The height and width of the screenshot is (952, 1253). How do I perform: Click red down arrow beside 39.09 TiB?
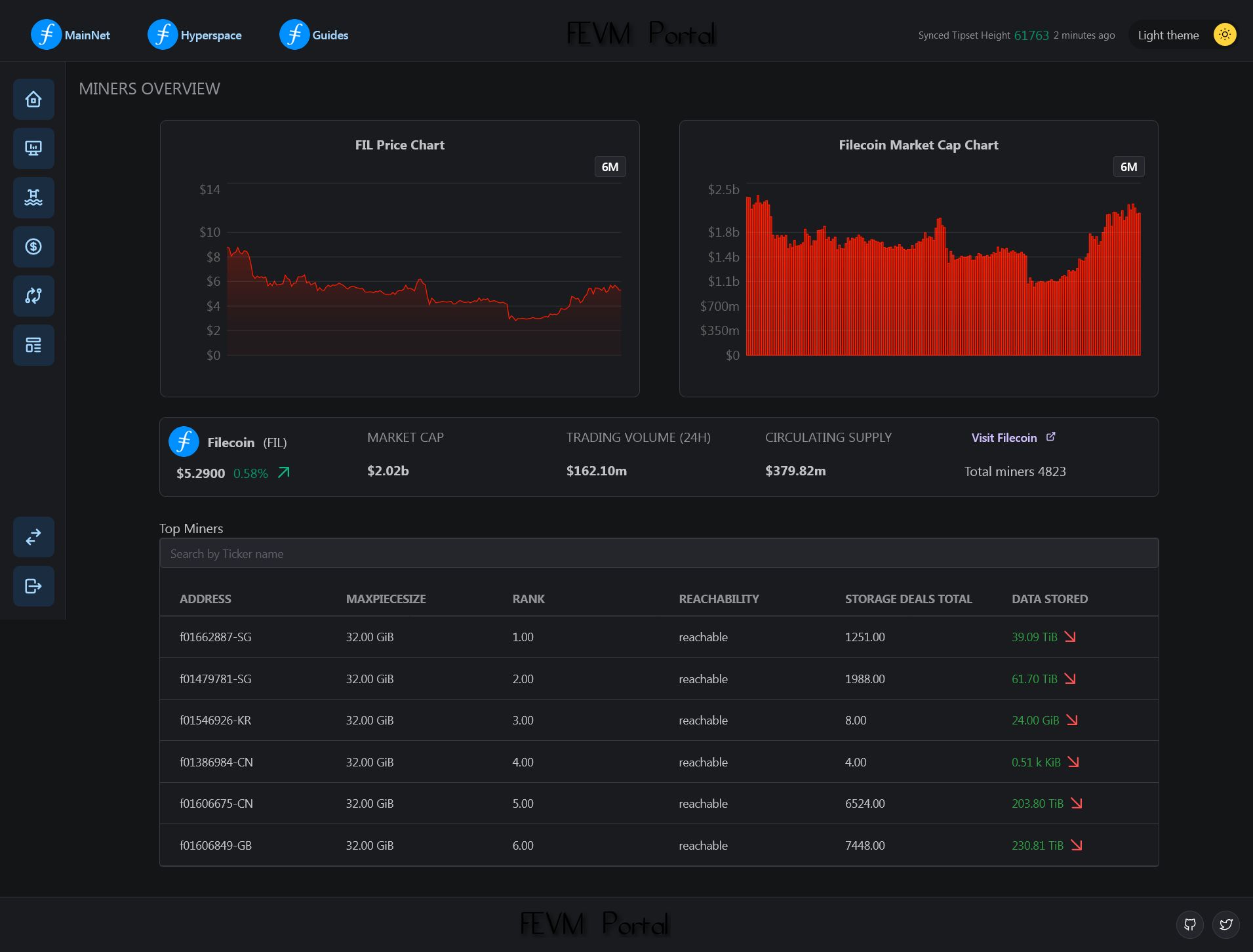point(1070,637)
